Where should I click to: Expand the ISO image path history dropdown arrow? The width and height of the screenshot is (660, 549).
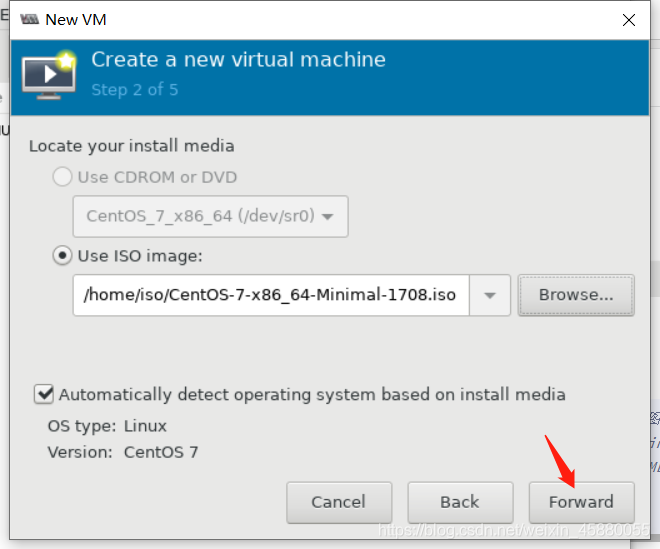tap(490, 295)
